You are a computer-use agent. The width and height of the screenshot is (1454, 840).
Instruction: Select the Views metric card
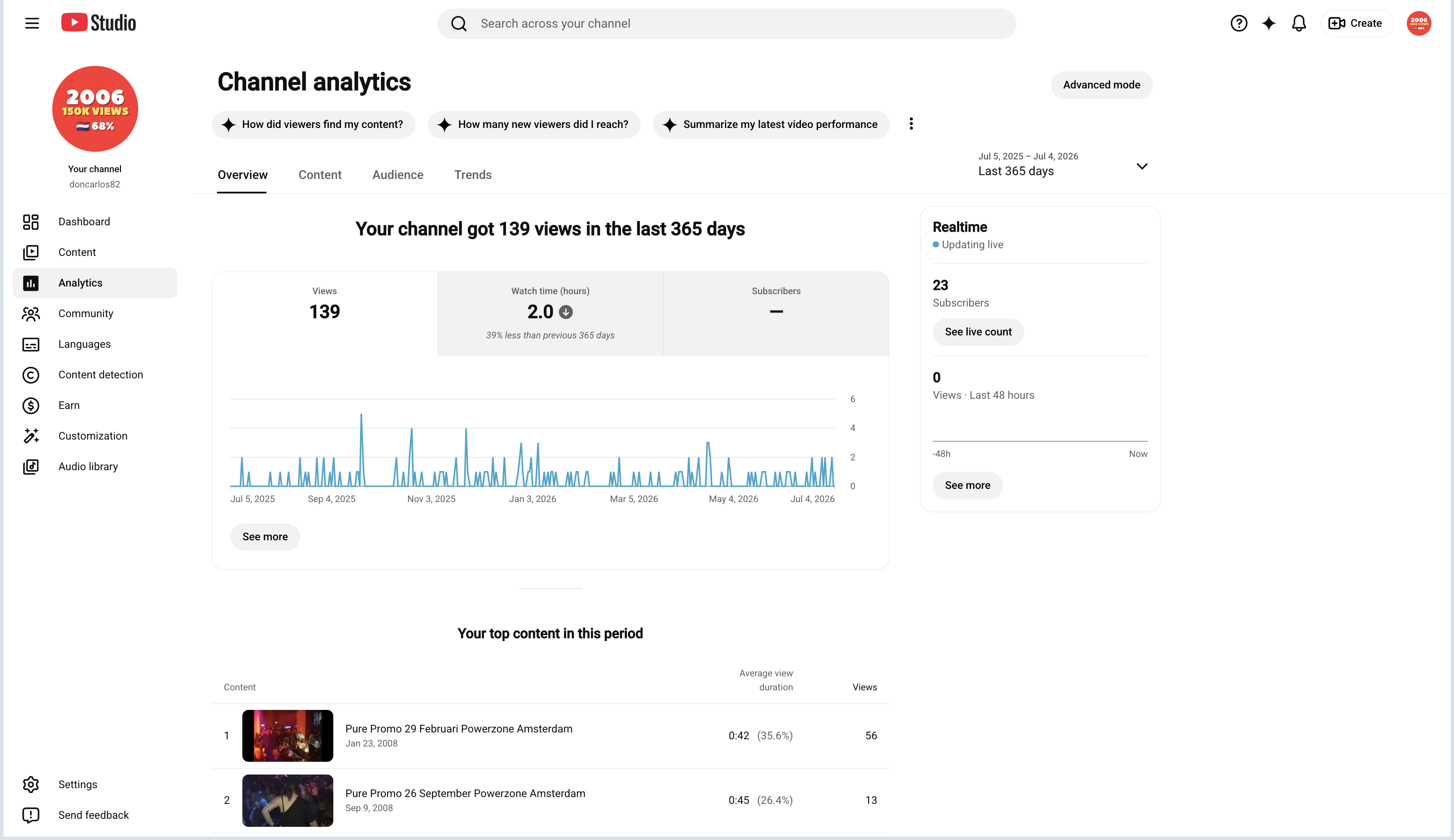point(325,314)
